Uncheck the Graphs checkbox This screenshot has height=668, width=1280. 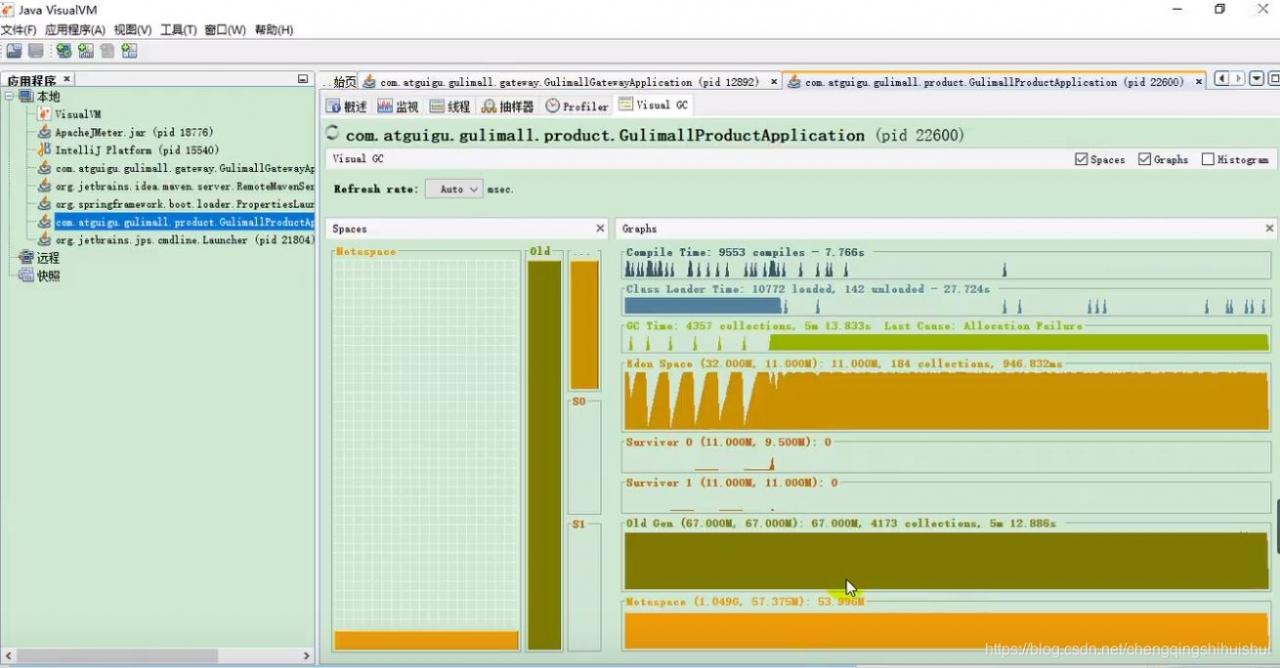coord(1145,159)
